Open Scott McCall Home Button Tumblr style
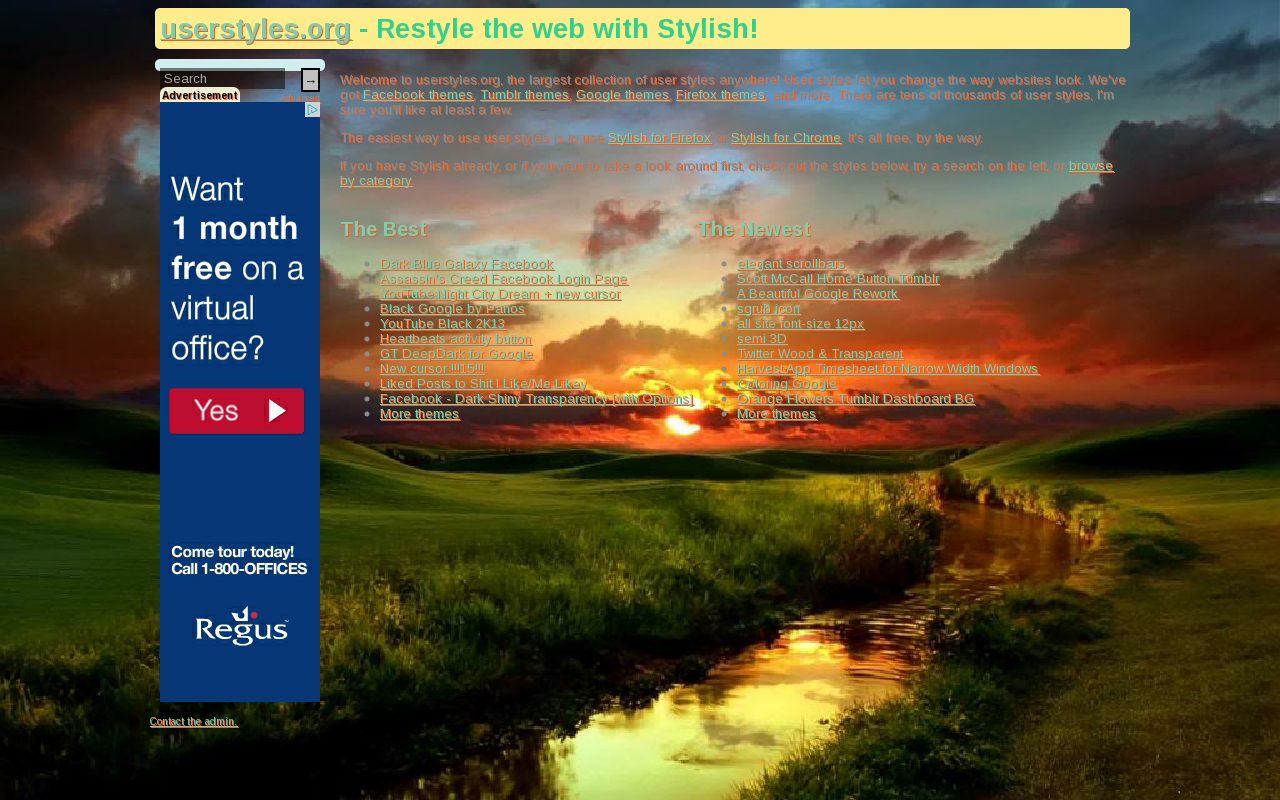The width and height of the screenshot is (1280, 800). pos(838,279)
